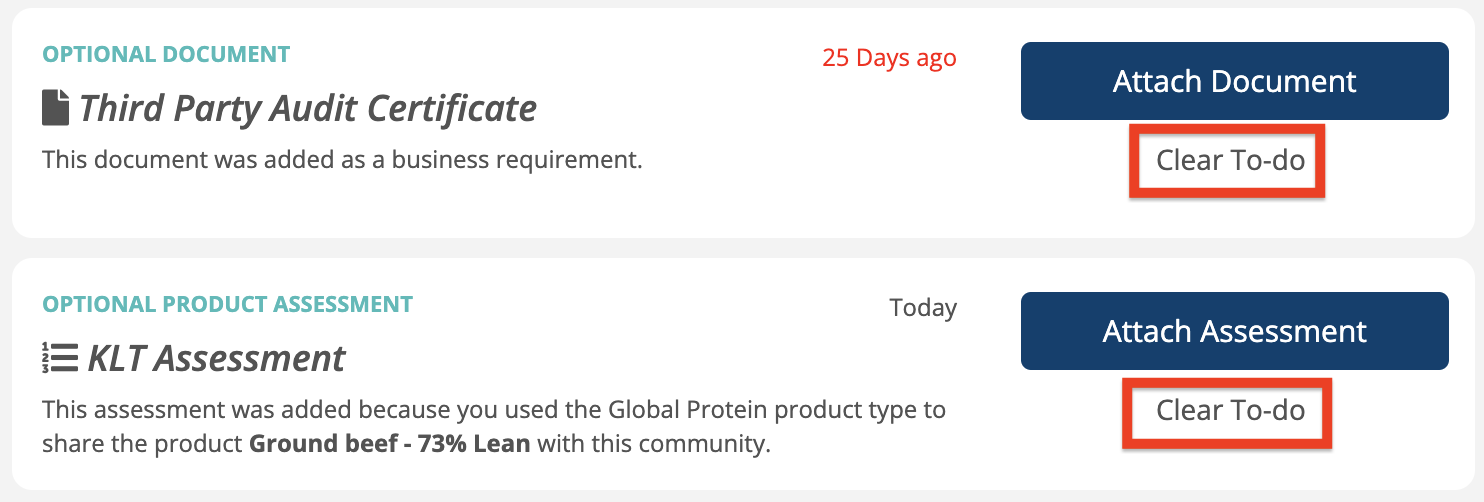Click the 'with this community' text
Viewport: 1484px width, 502px height.
(x=652, y=443)
